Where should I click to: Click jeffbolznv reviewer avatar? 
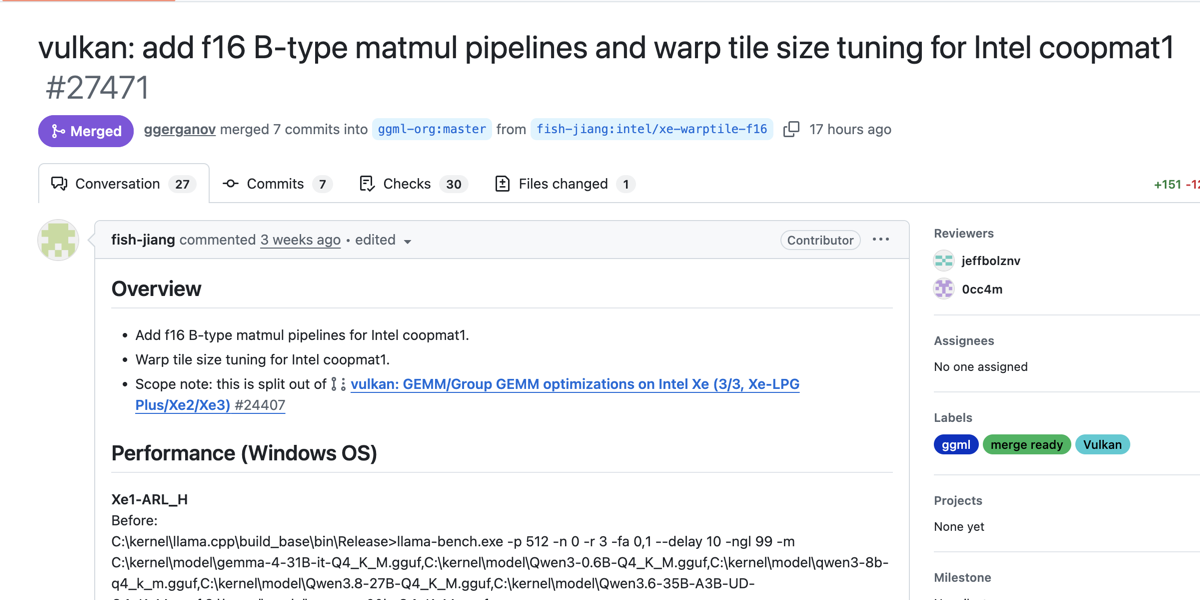[944, 261]
